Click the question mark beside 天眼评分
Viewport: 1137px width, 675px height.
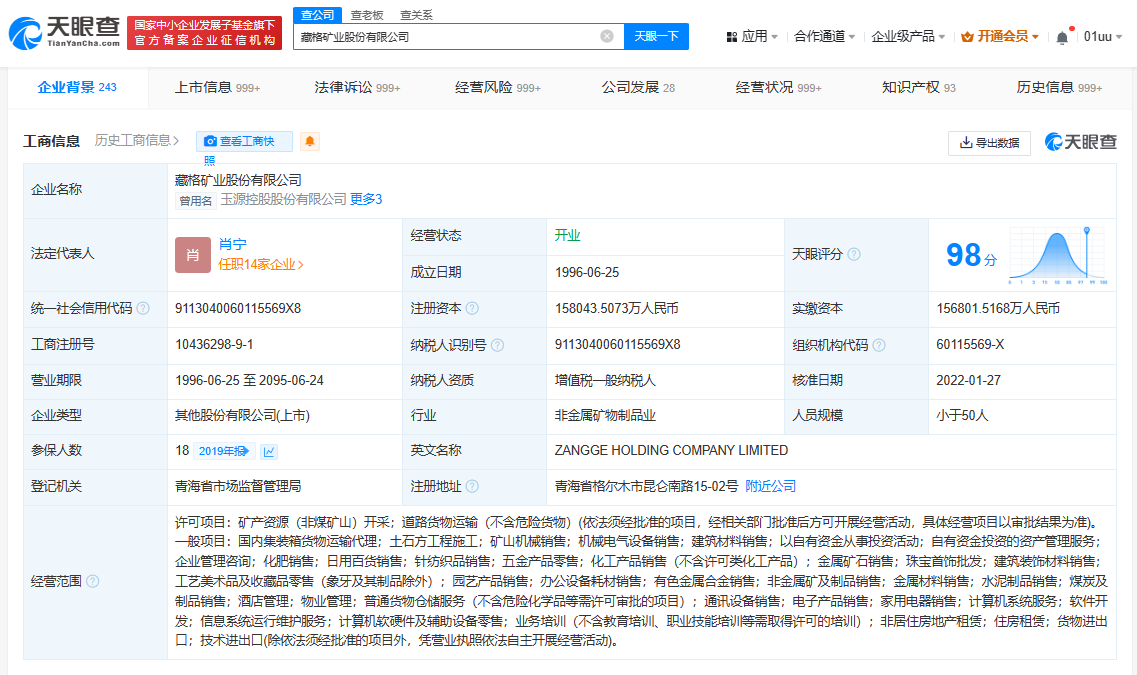(853, 254)
